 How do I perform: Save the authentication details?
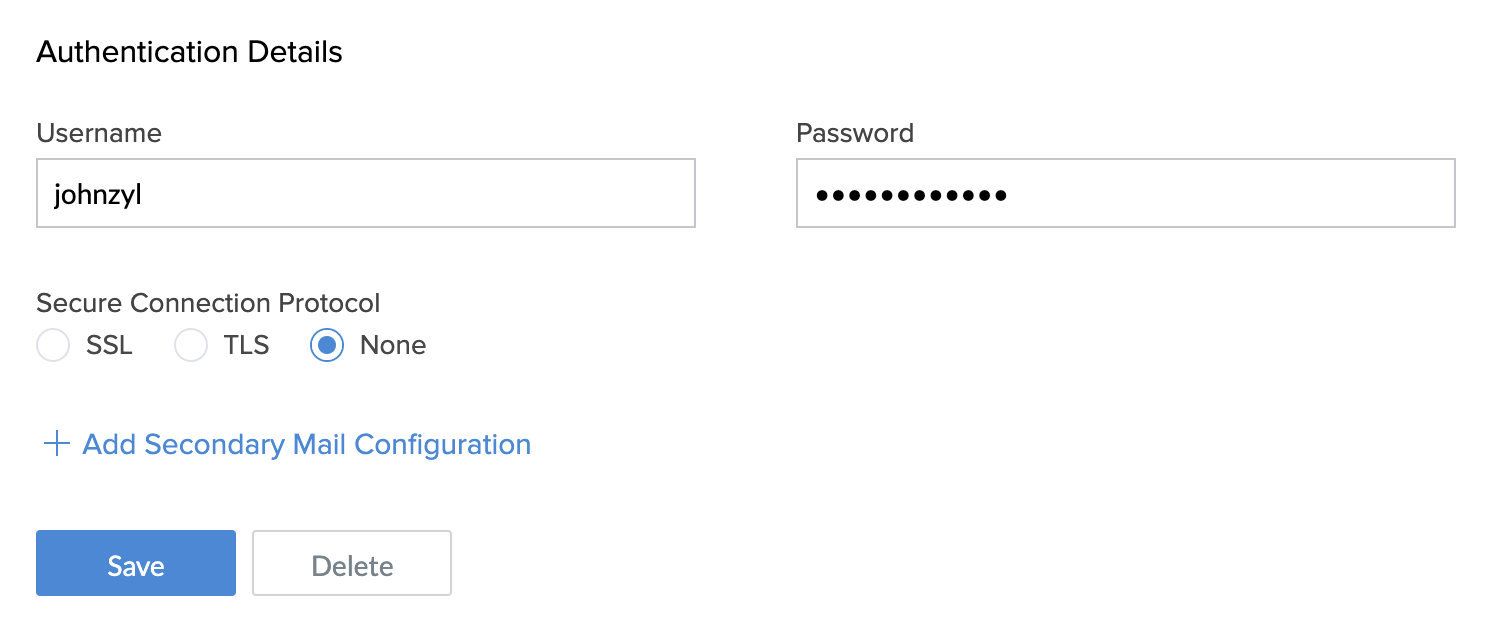coord(135,563)
